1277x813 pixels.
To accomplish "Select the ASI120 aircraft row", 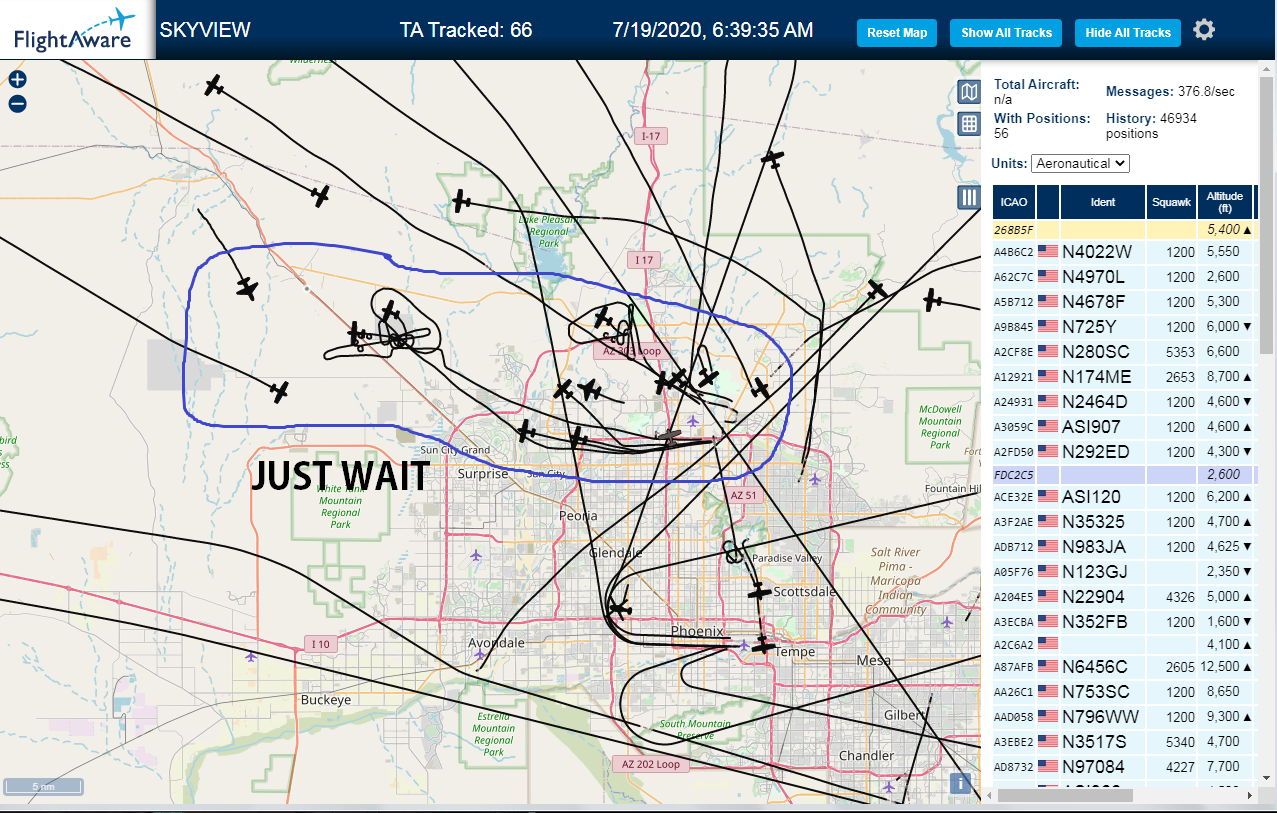I will (x=1123, y=497).
